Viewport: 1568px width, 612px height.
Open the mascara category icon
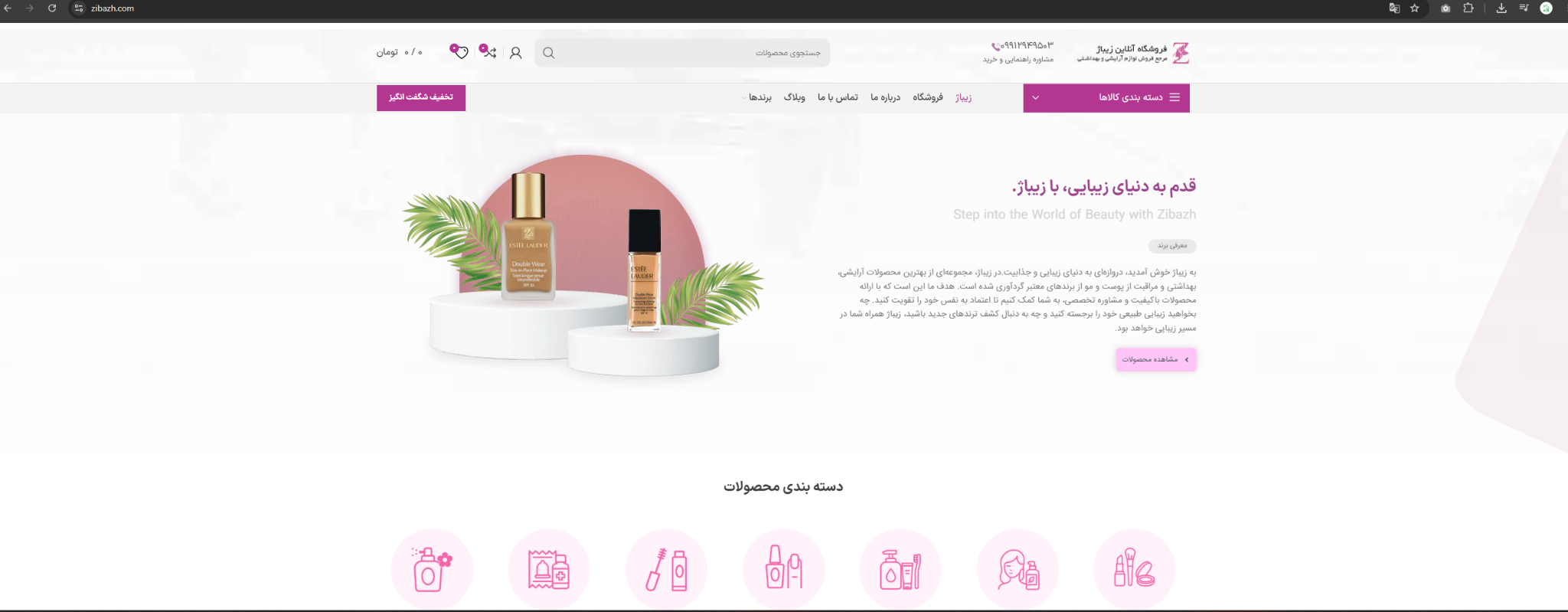point(666,569)
